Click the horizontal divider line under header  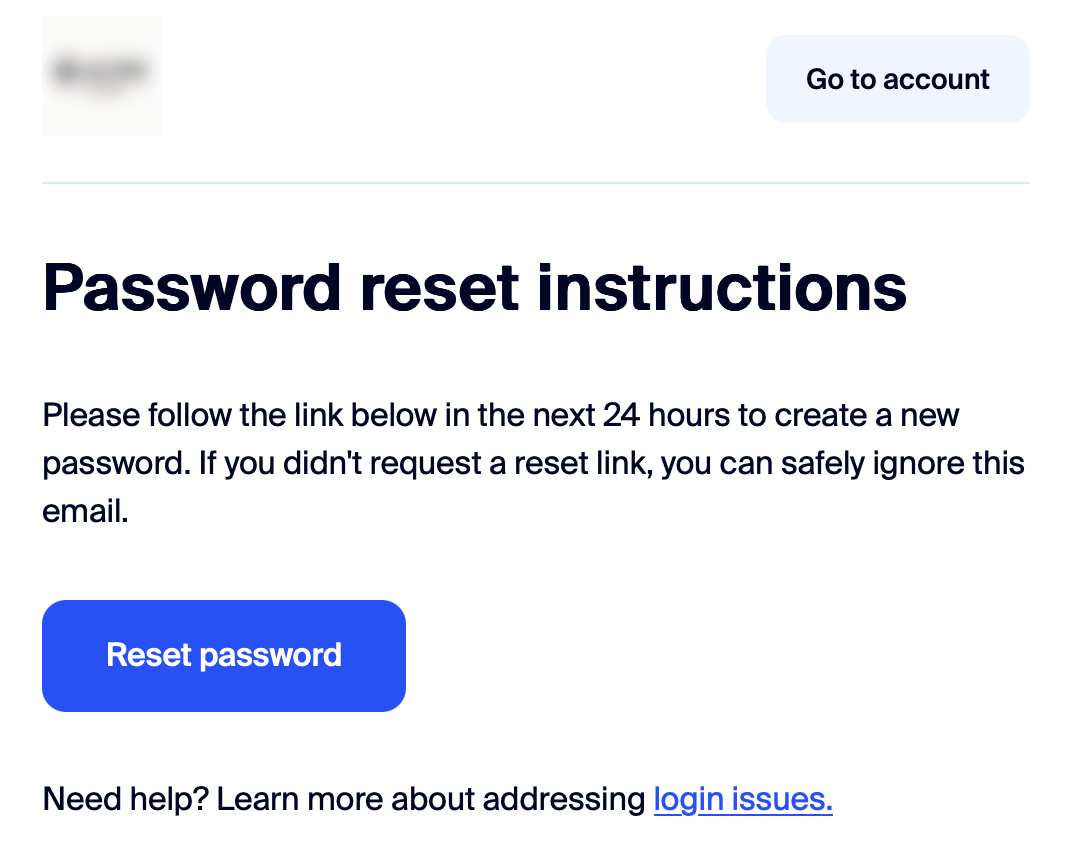tap(535, 183)
